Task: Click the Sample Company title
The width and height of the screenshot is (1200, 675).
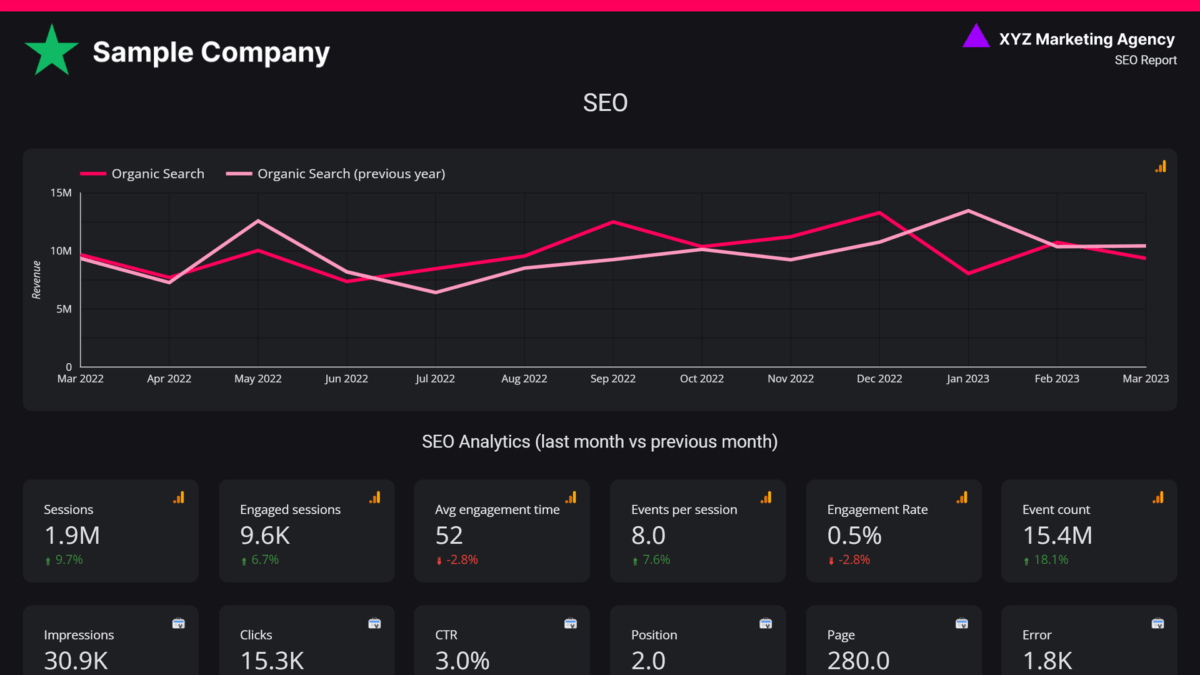Action: click(211, 52)
